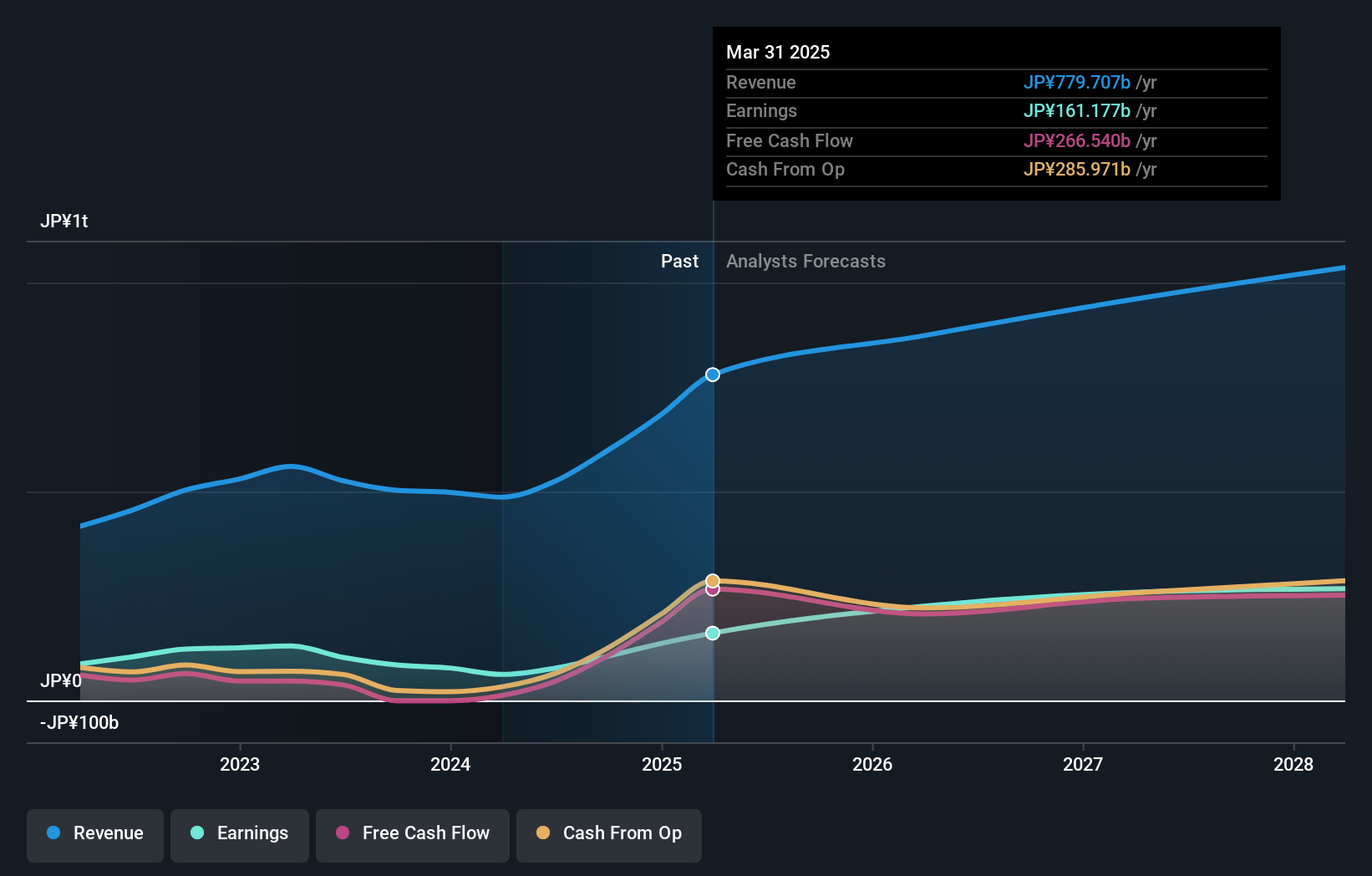Select the teal Earnings data point marker
This screenshot has height=876, width=1372.
[713, 634]
